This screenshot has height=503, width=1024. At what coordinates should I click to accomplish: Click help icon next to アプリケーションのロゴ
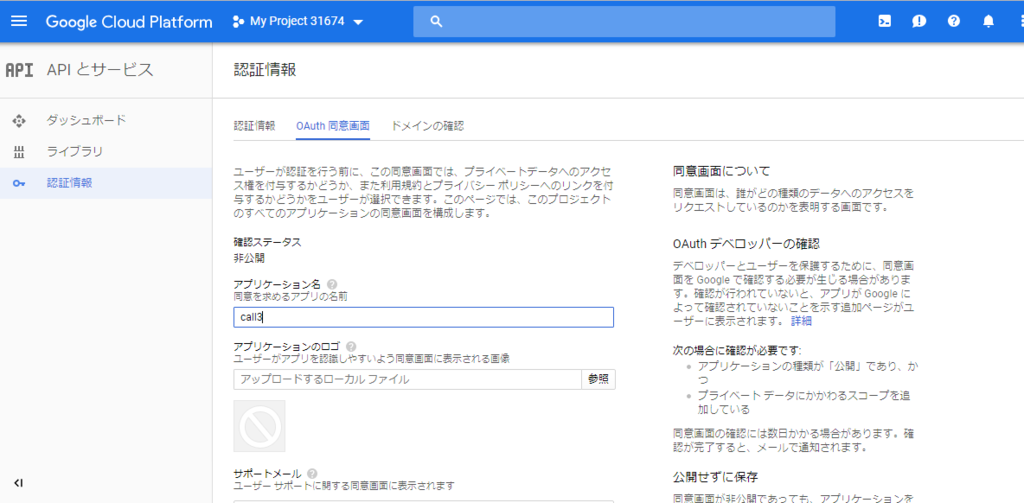point(351,347)
